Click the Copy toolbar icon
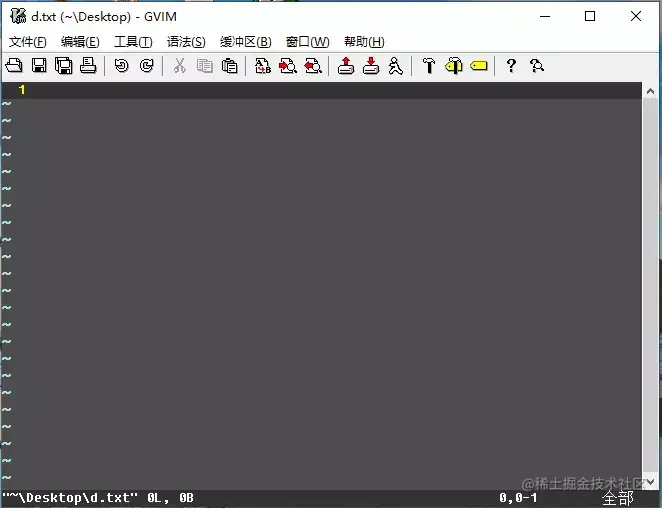The width and height of the screenshot is (662, 508). 205,66
